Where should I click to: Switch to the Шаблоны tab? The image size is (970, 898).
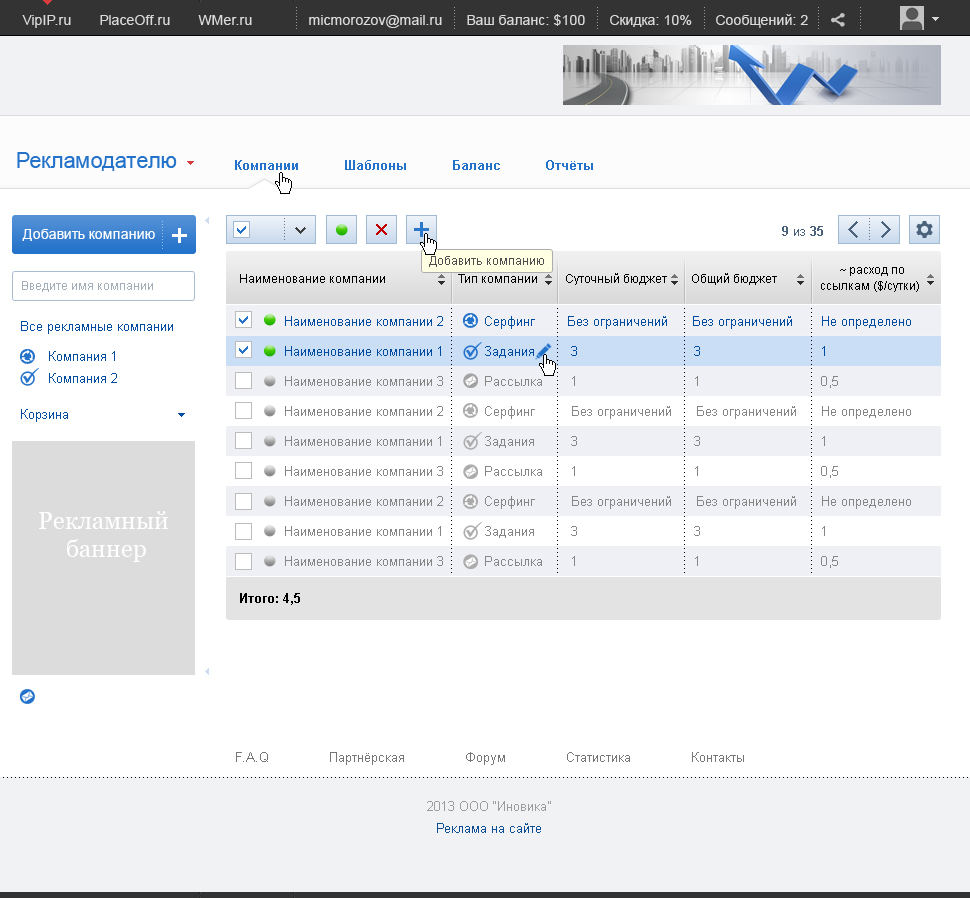click(x=375, y=165)
